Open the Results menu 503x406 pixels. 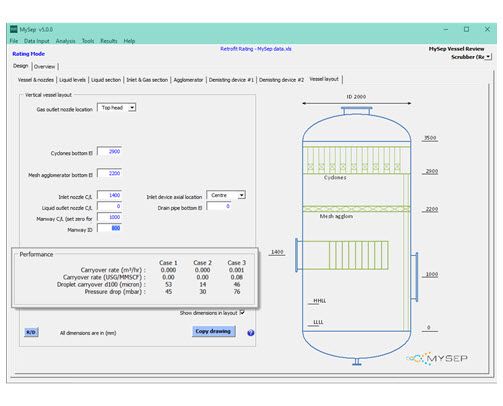click(109, 41)
